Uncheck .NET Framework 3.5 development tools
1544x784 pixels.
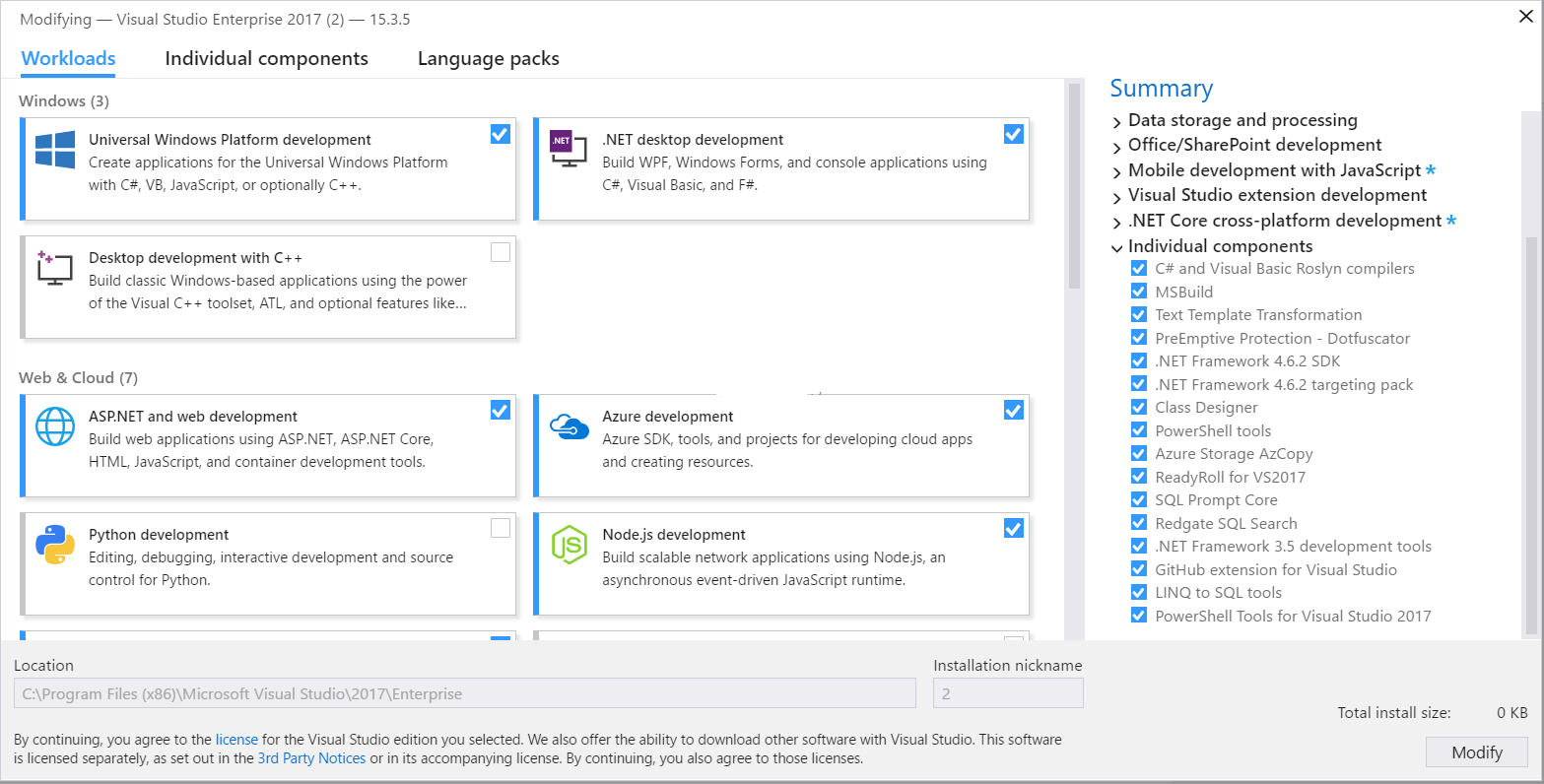1139,546
